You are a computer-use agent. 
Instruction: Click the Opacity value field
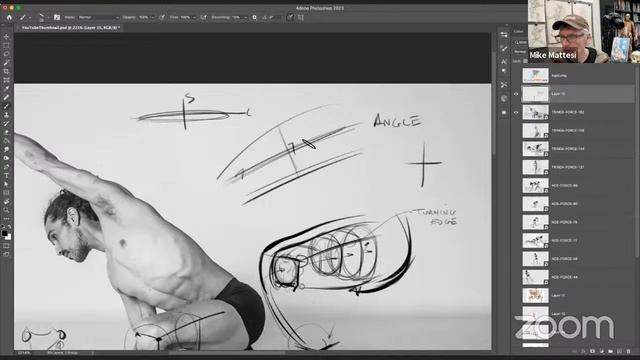point(144,18)
